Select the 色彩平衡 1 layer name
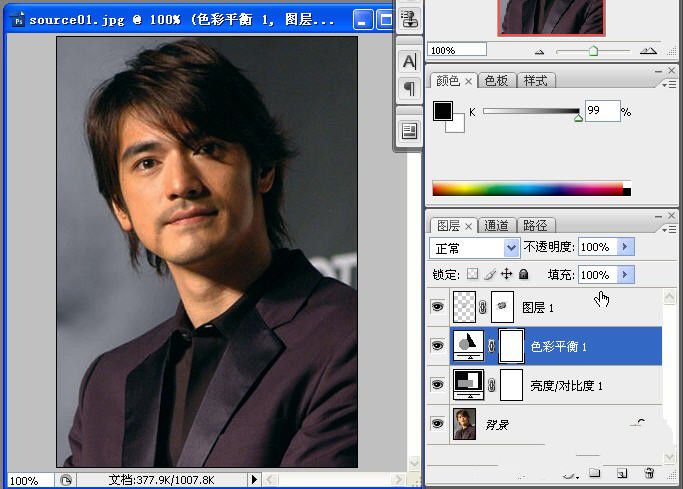Viewport: 683px width, 489px height. [x=558, y=346]
